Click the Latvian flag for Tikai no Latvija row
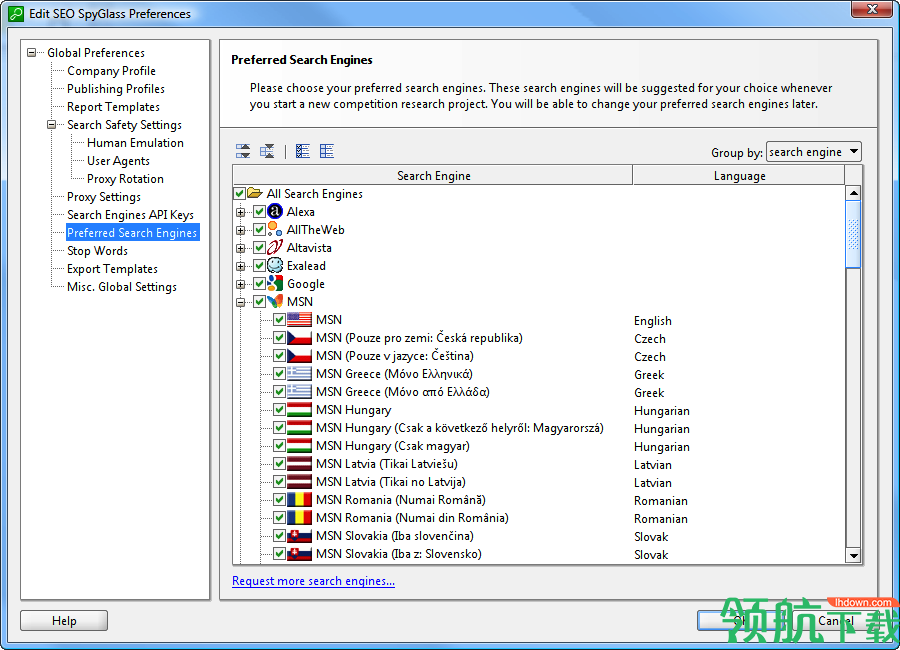Viewport: 900px width, 650px height. tap(300, 482)
